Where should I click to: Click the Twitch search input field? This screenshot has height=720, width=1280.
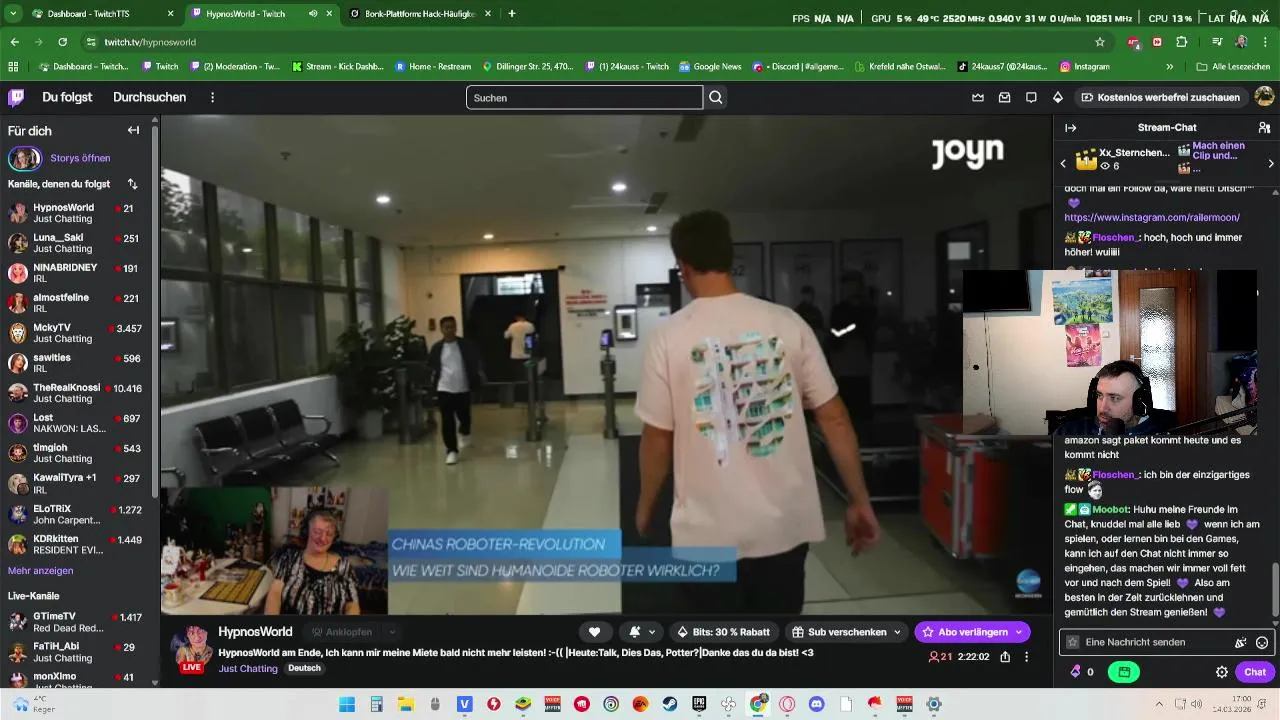(x=584, y=97)
